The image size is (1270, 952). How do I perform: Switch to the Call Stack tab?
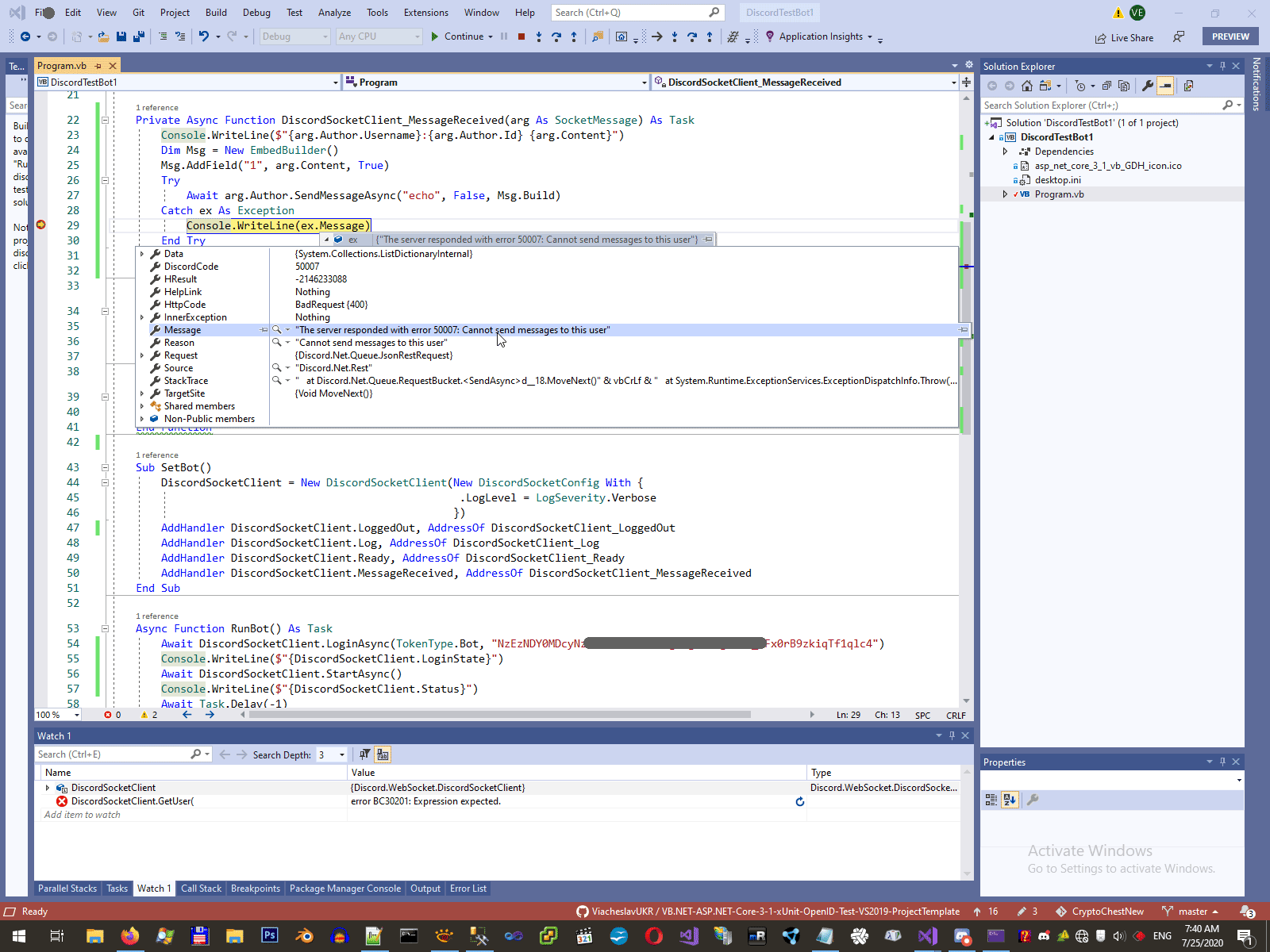tap(201, 889)
